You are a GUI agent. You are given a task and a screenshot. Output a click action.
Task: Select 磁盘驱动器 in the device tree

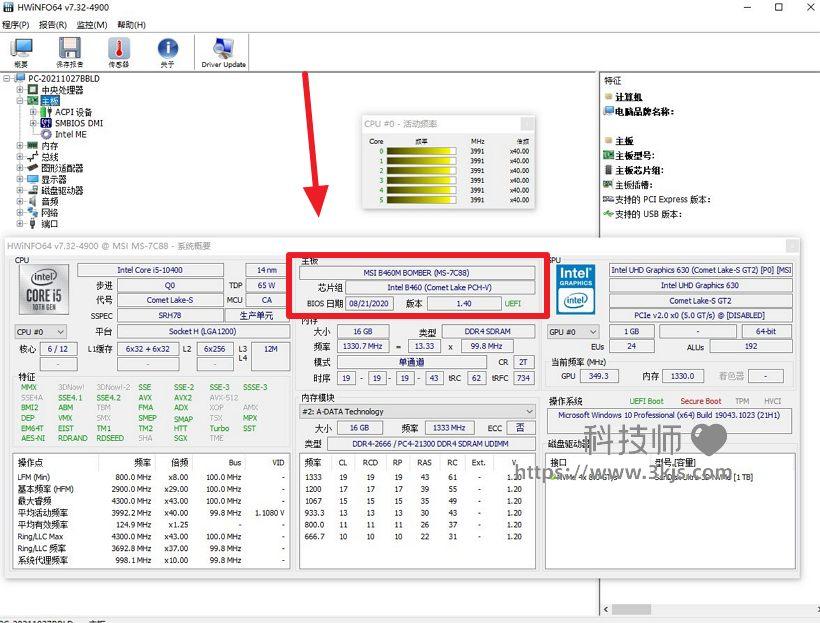point(62,190)
